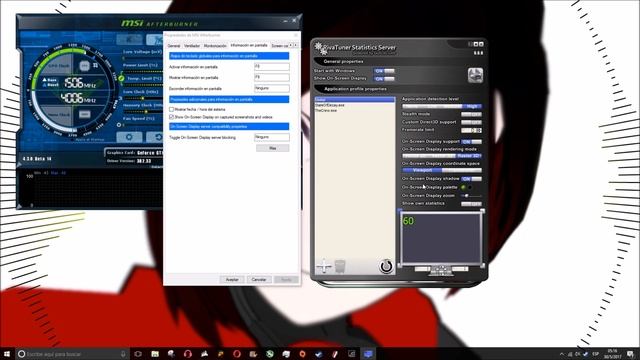
Task: Click the K button on Afterburner top bar
Action: tap(129, 39)
